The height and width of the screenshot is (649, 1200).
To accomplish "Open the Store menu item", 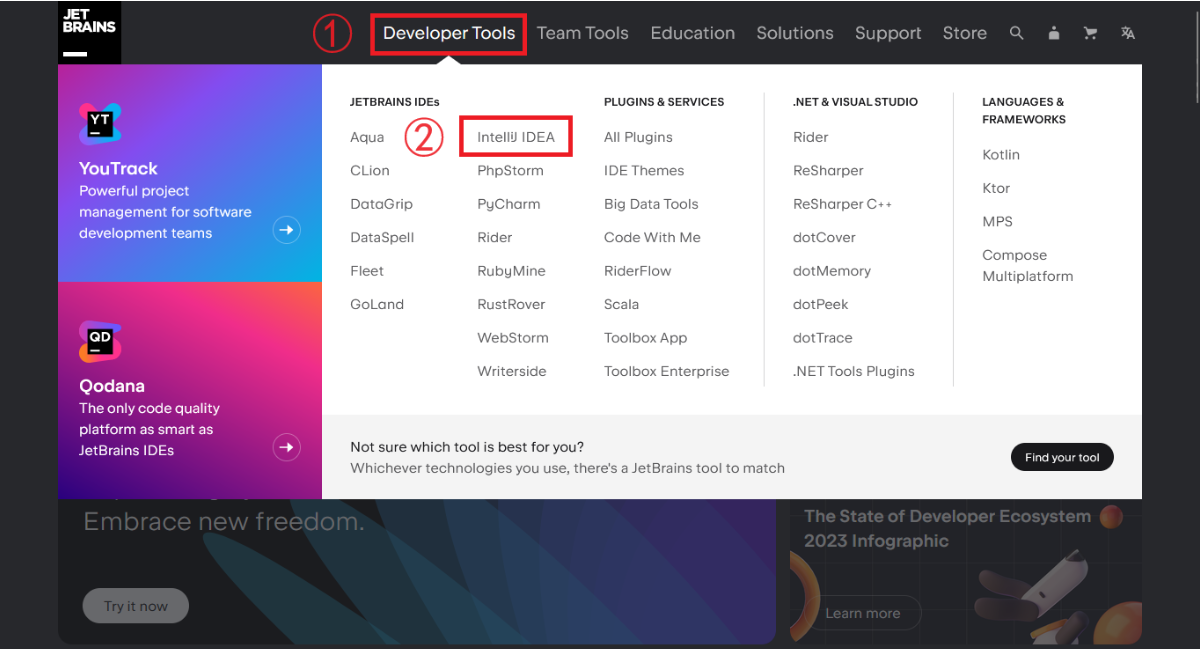I will (964, 33).
